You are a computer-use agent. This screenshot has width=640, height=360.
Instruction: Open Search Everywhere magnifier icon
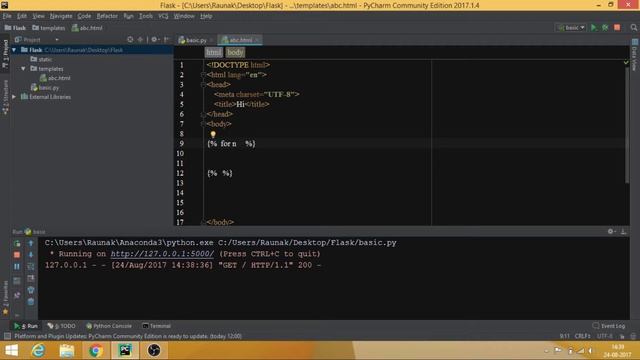coord(633,27)
